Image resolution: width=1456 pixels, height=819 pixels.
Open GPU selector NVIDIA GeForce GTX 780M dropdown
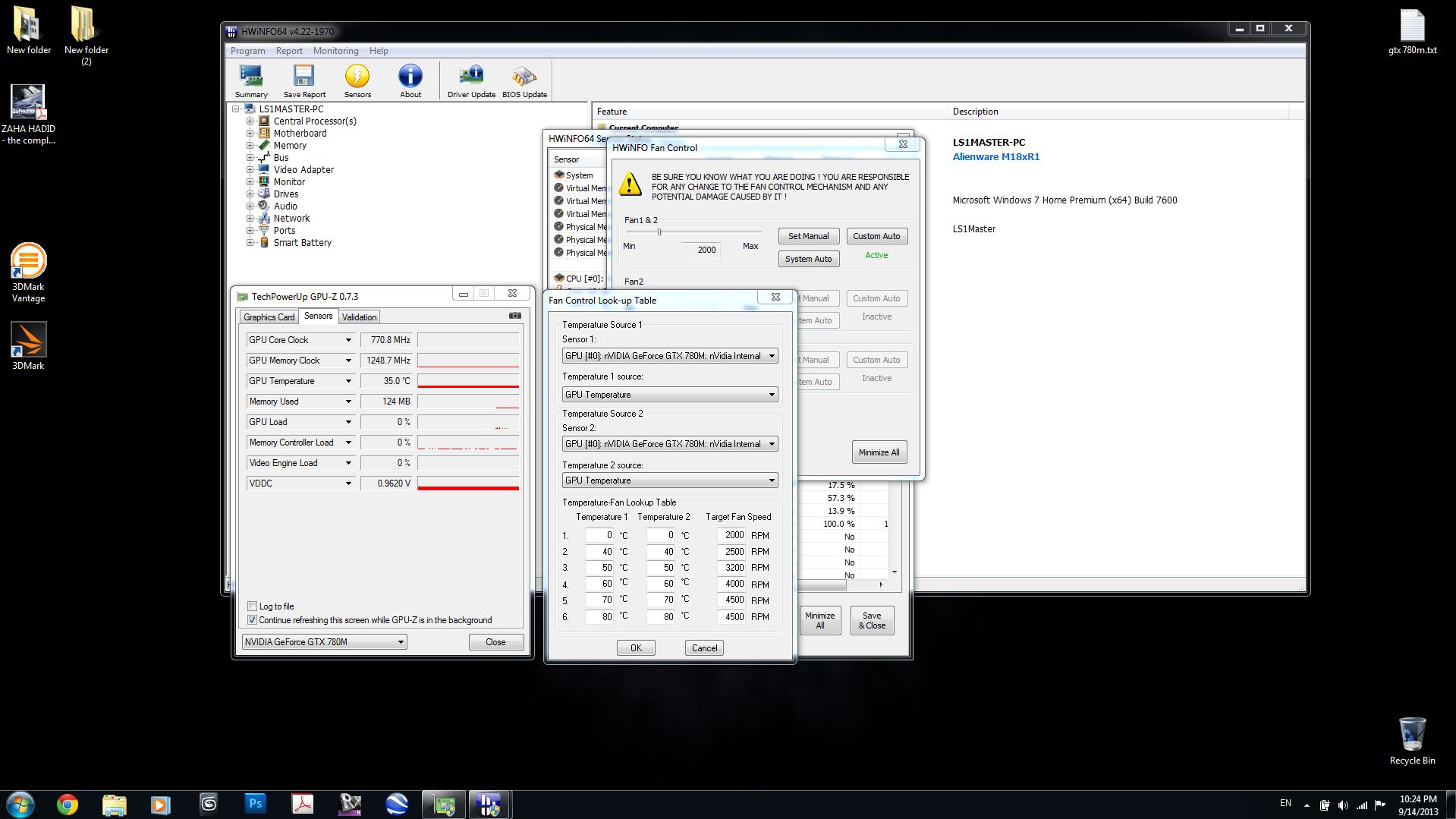click(324, 642)
